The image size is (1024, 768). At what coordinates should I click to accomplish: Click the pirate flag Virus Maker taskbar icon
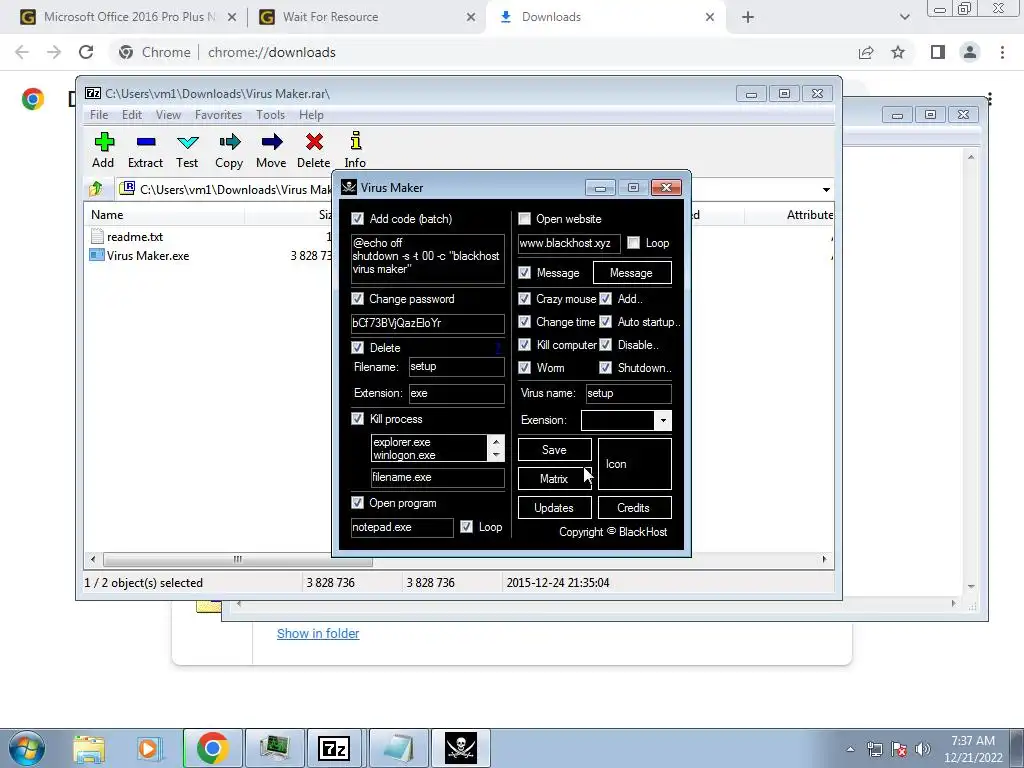[x=460, y=748]
